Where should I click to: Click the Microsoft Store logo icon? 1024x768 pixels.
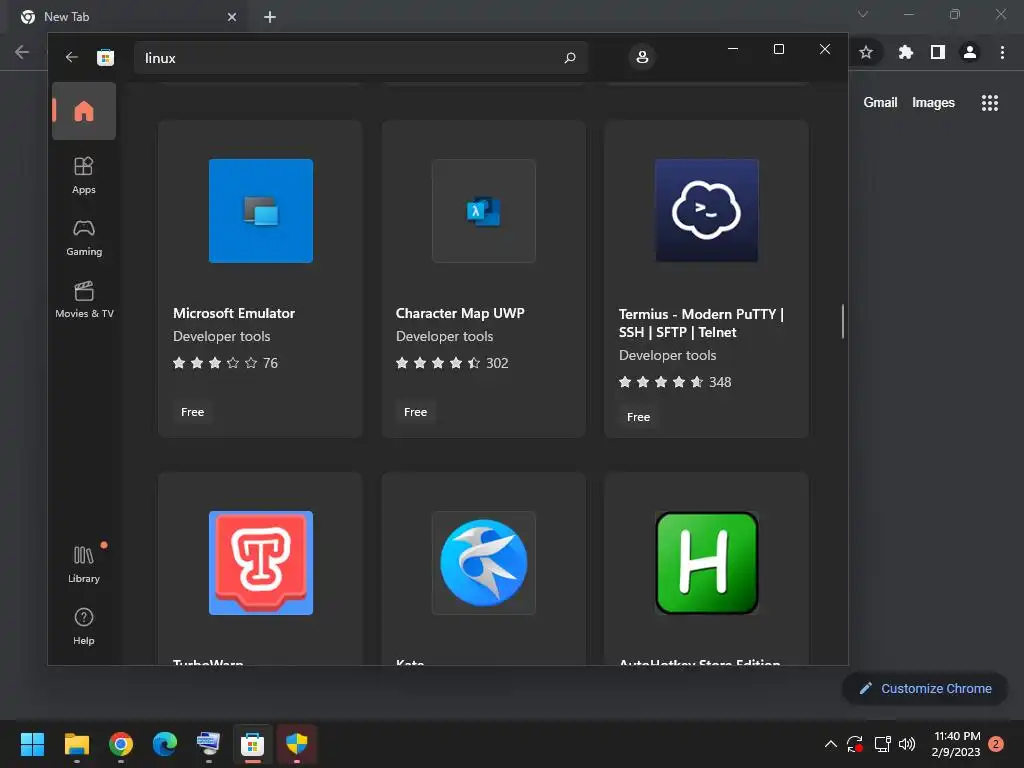coord(105,57)
